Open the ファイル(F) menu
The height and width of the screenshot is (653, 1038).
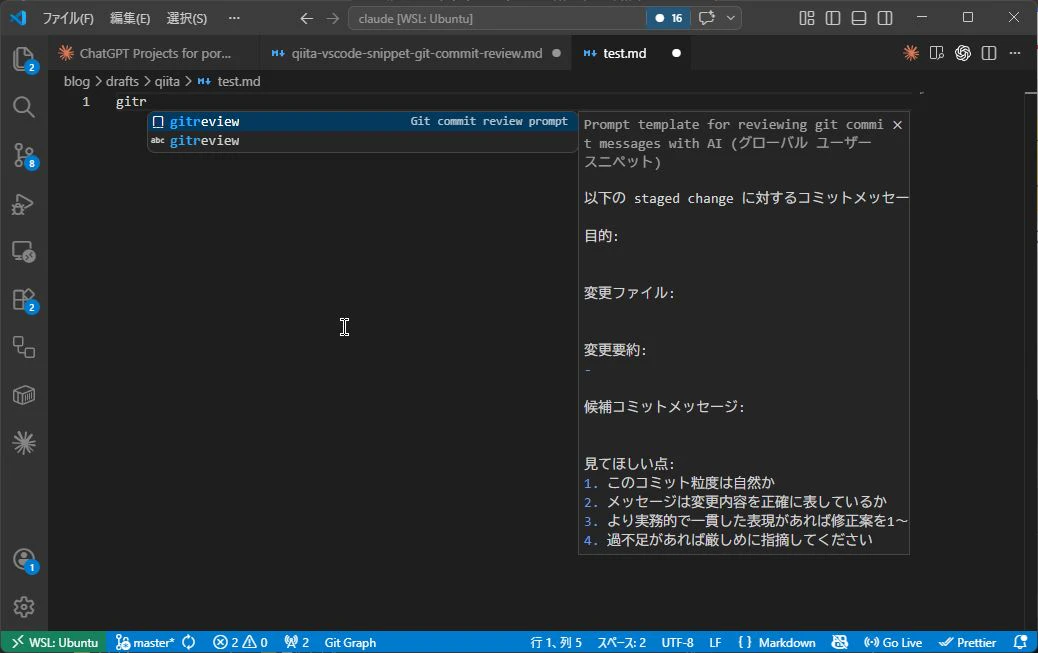(68, 19)
